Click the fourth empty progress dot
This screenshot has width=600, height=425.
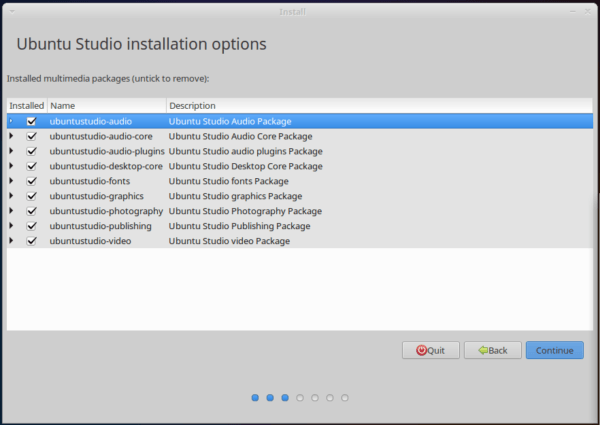click(300, 398)
